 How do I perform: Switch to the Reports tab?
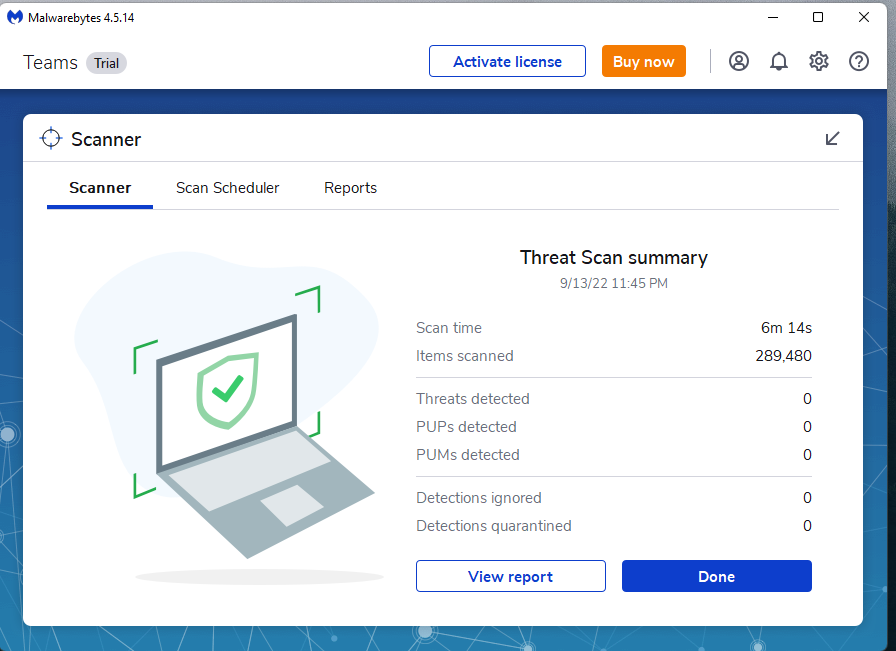(x=350, y=188)
